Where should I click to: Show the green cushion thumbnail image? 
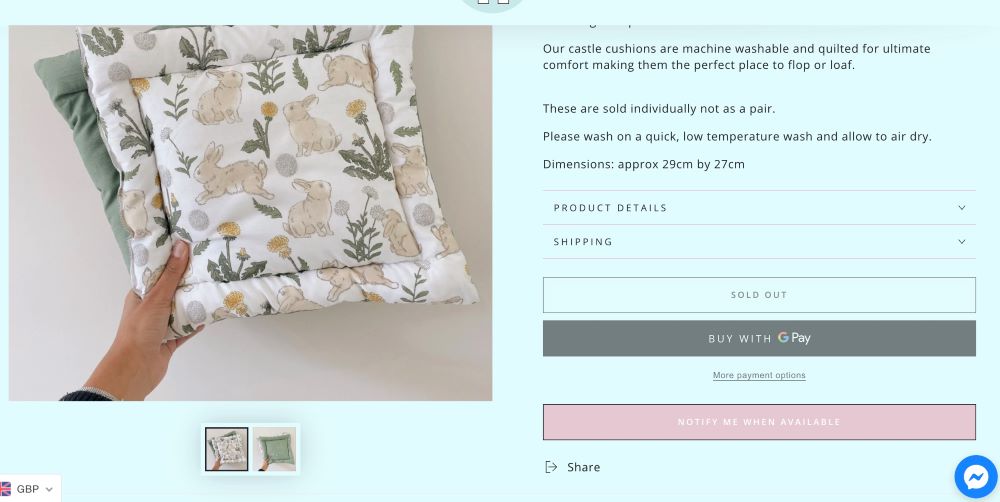click(274, 449)
